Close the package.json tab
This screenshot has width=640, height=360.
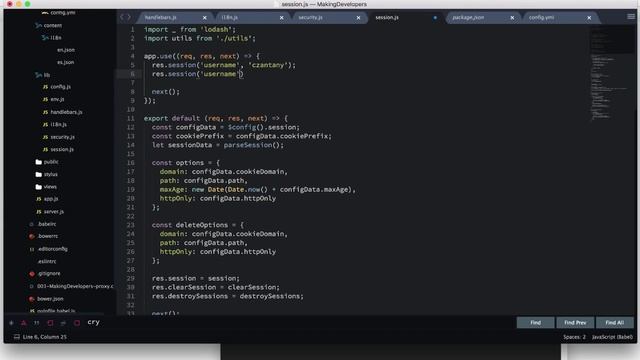coord(512,18)
